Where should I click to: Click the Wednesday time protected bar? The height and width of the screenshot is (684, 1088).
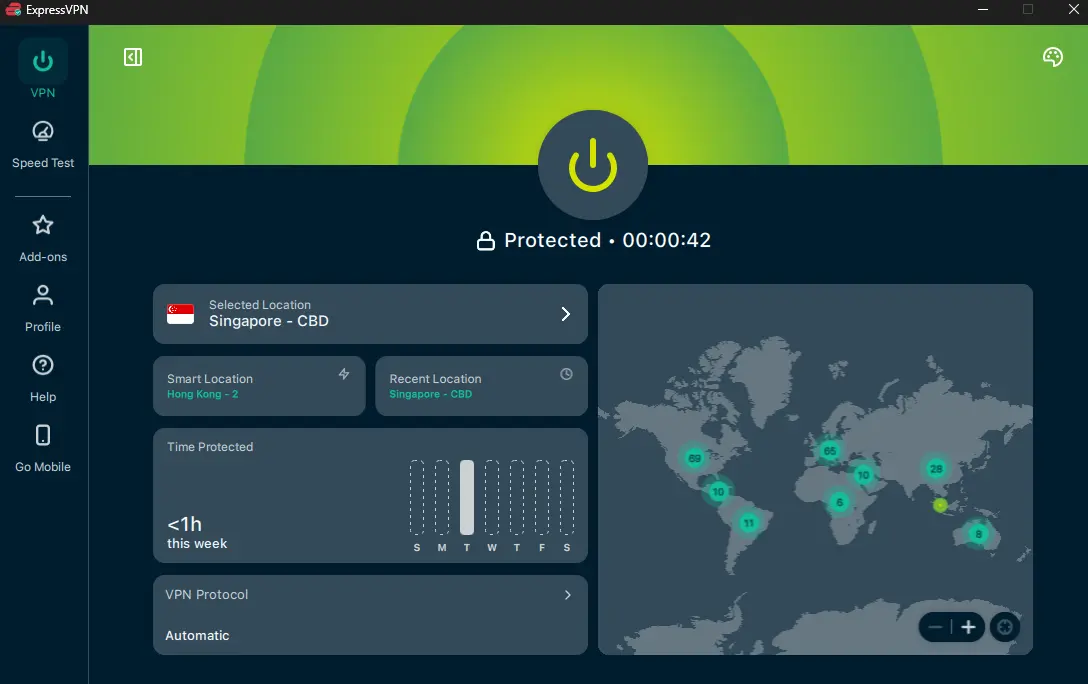492,497
